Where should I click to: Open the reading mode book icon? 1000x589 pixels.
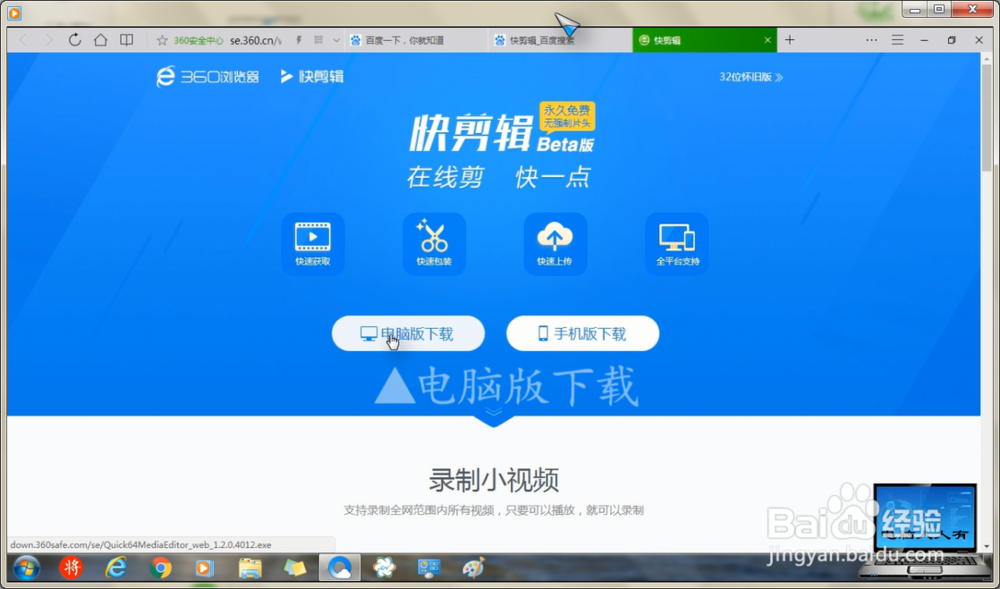[126, 40]
